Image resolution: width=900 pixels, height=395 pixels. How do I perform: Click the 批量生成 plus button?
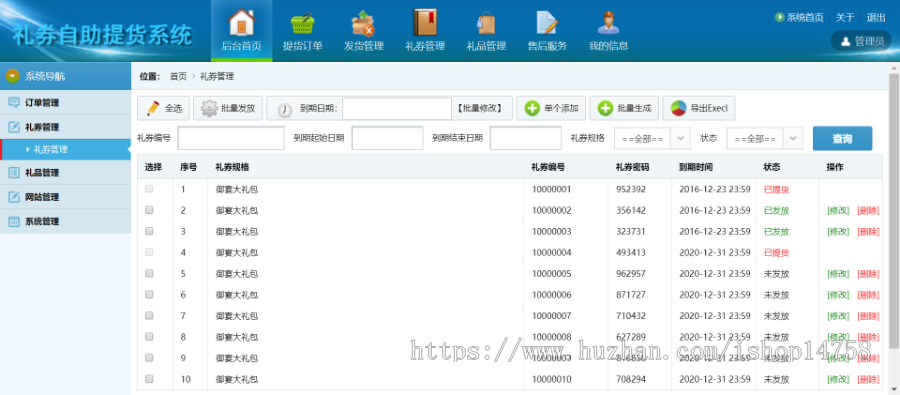[624, 108]
